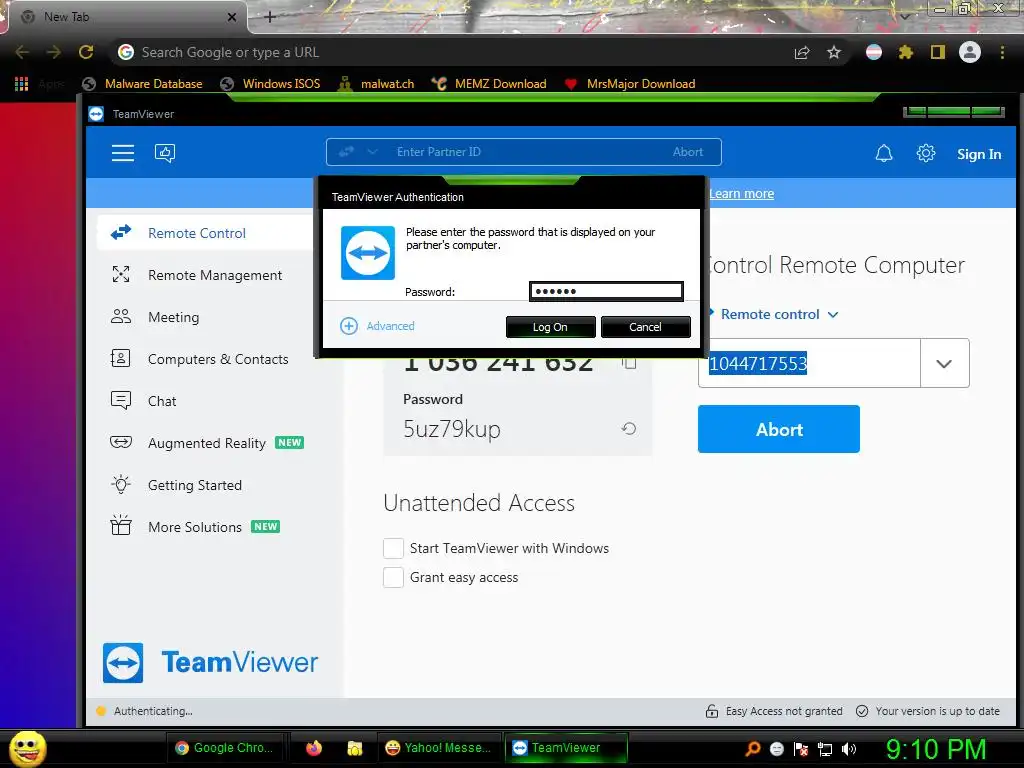Open Chrome three-dot menu
Image resolution: width=1024 pixels, height=768 pixels.
click(1002, 52)
